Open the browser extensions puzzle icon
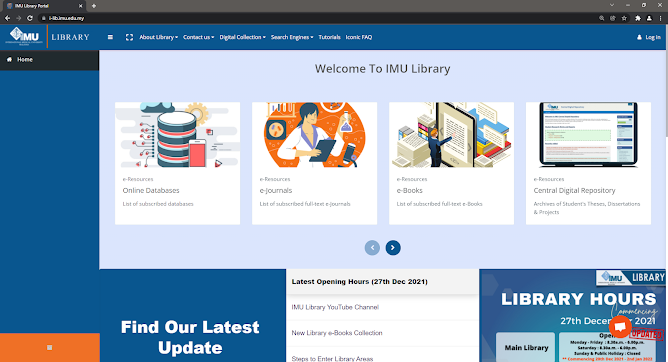Image resolution: width=668 pixels, height=362 pixels. click(638, 18)
